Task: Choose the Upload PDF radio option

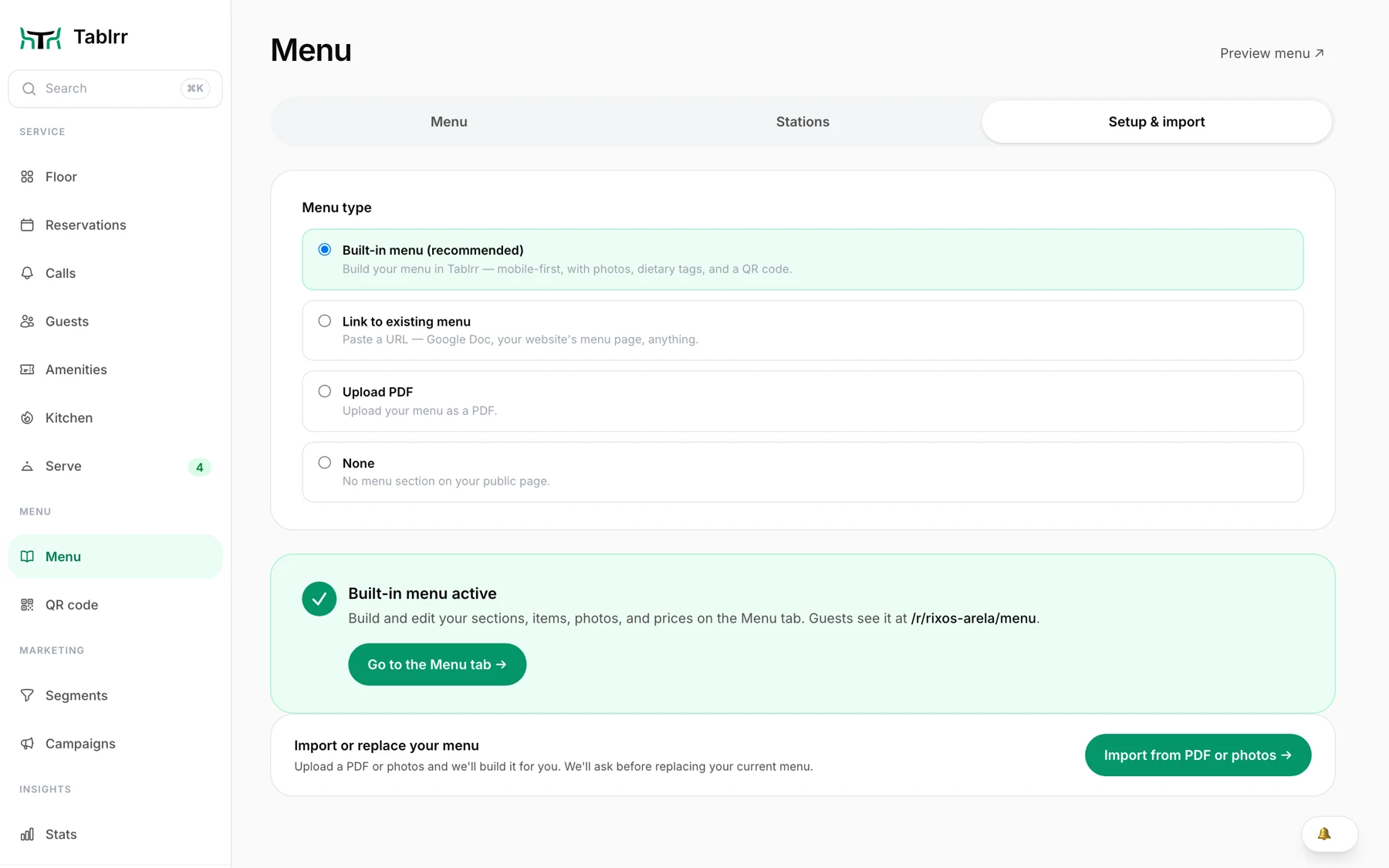Action: point(325,391)
